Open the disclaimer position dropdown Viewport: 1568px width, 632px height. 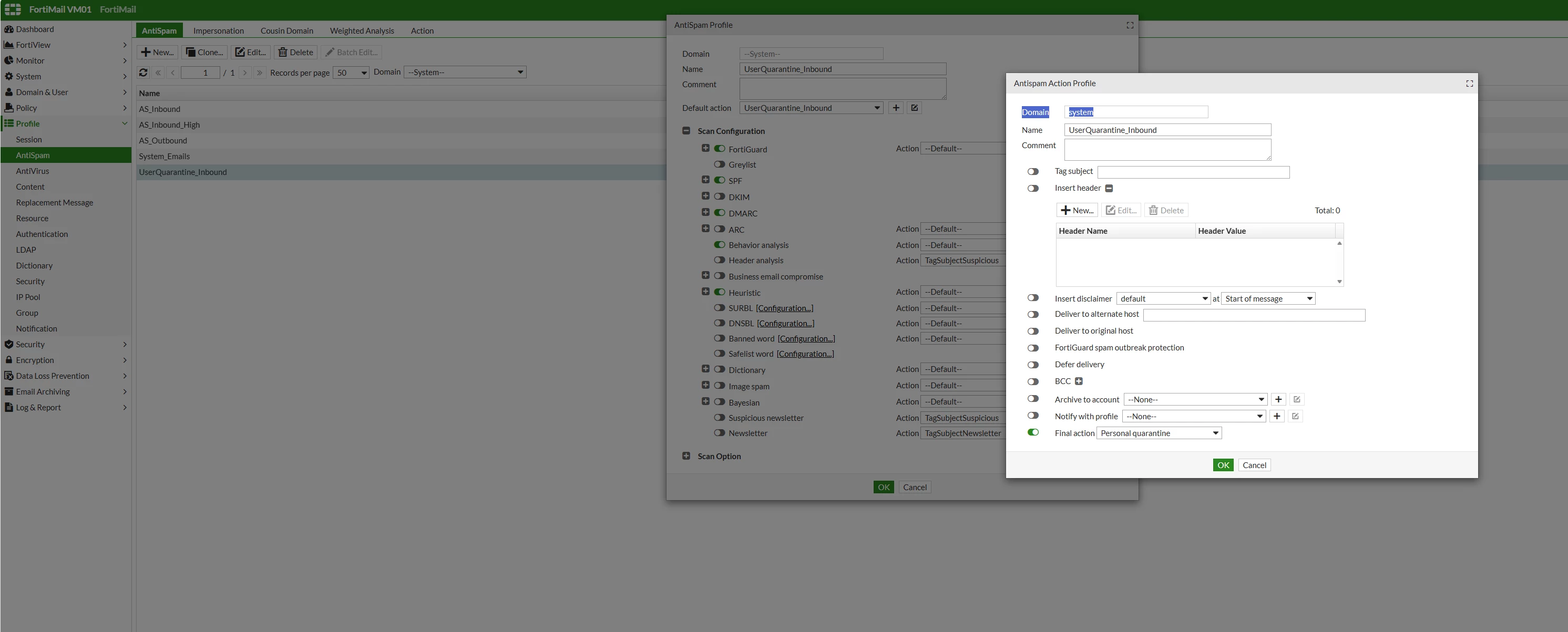click(1268, 299)
